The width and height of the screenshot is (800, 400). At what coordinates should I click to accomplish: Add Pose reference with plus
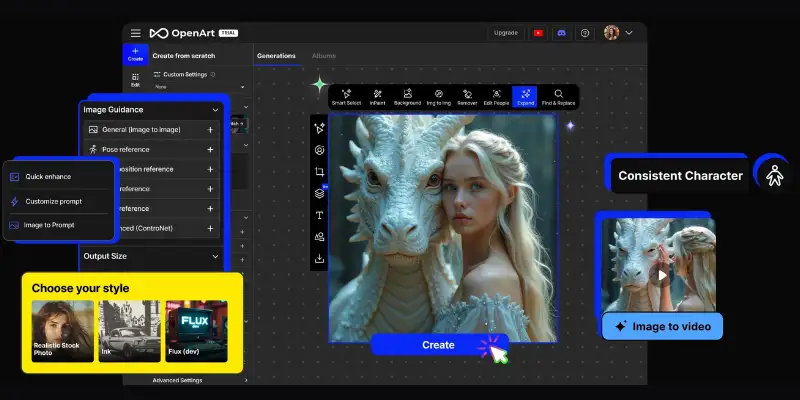[x=210, y=149]
